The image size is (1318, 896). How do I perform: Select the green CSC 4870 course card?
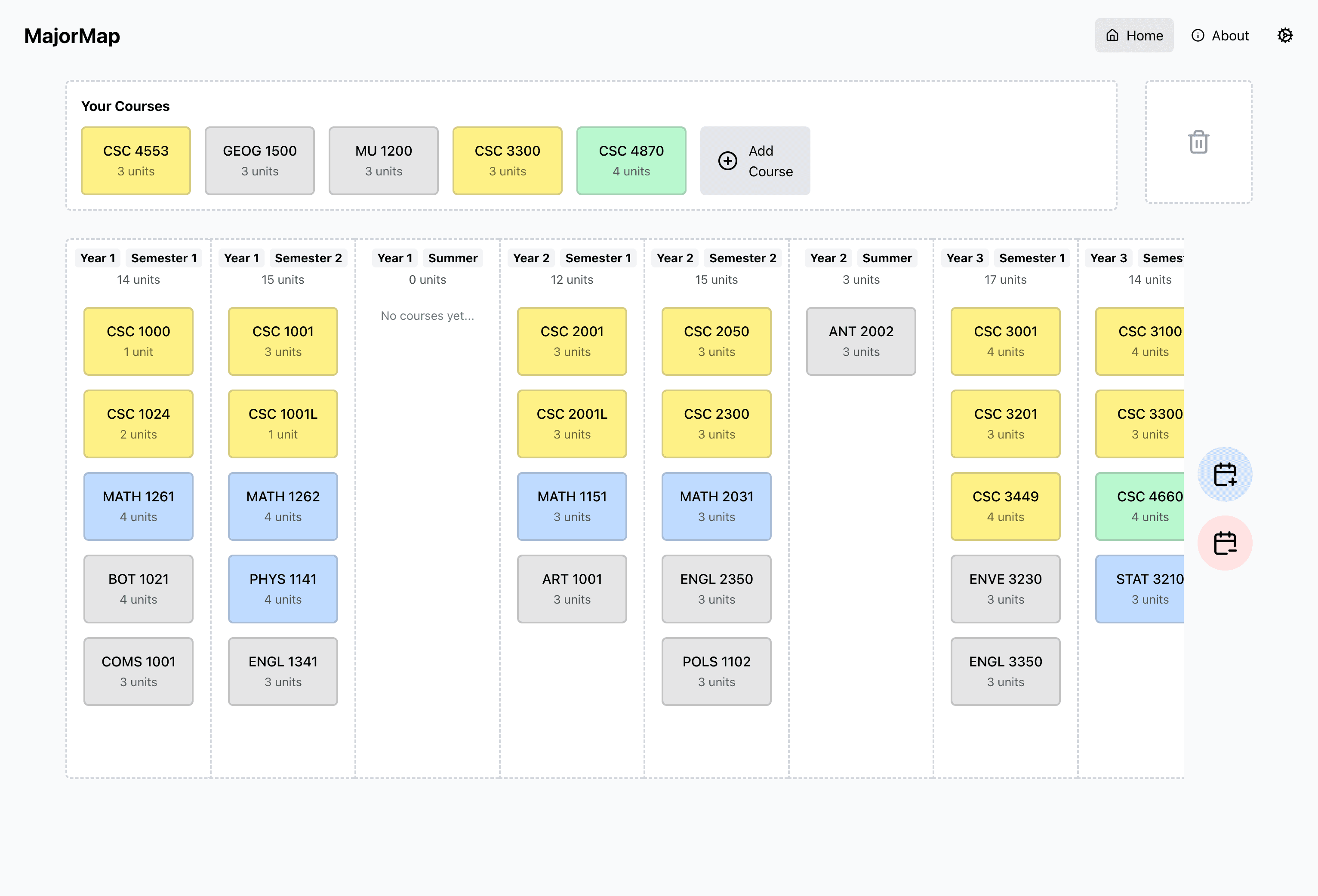tap(631, 161)
